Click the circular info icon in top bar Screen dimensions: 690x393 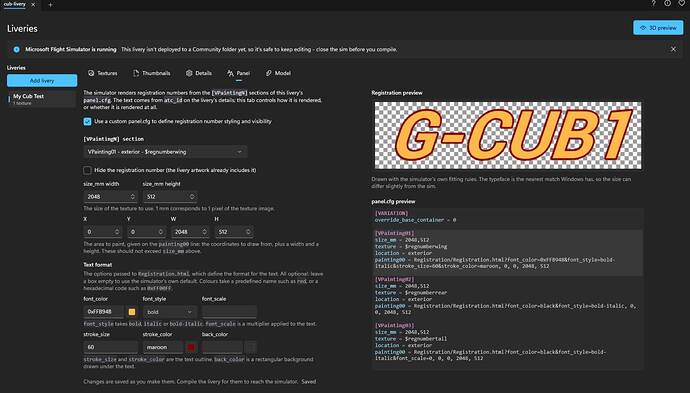tap(668, 4)
